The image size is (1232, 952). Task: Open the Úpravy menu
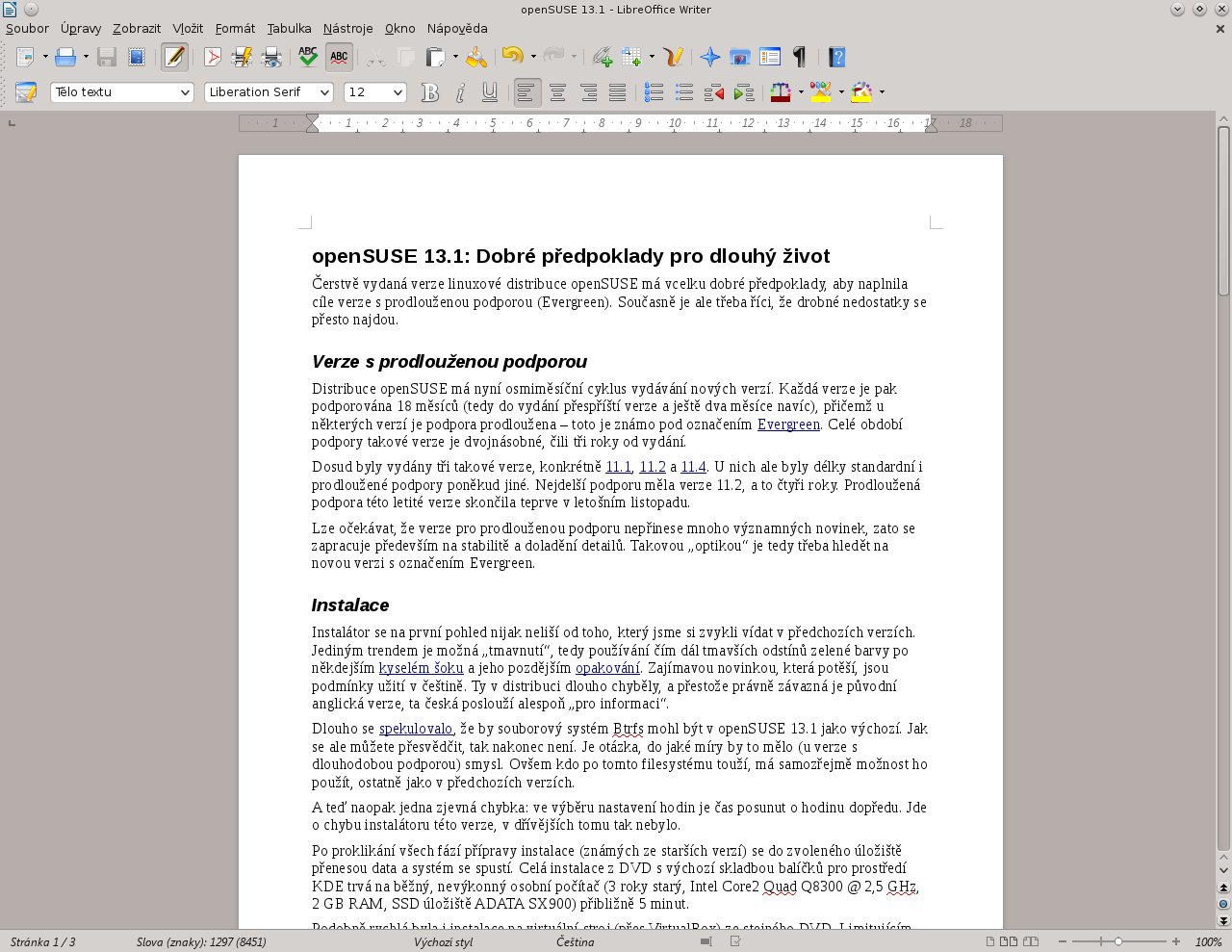(x=81, y=28)
